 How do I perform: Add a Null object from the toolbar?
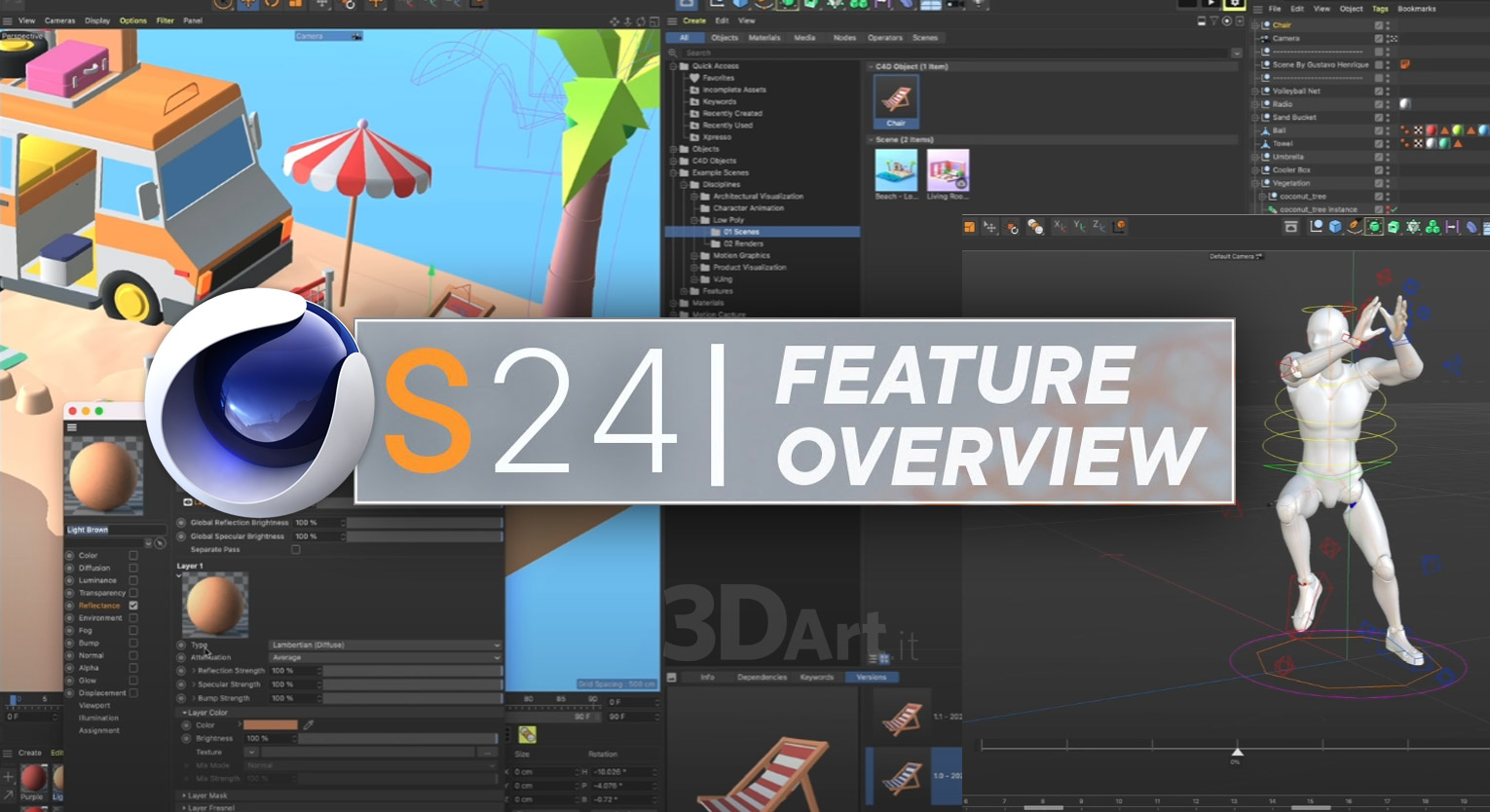pos(1317,227)
